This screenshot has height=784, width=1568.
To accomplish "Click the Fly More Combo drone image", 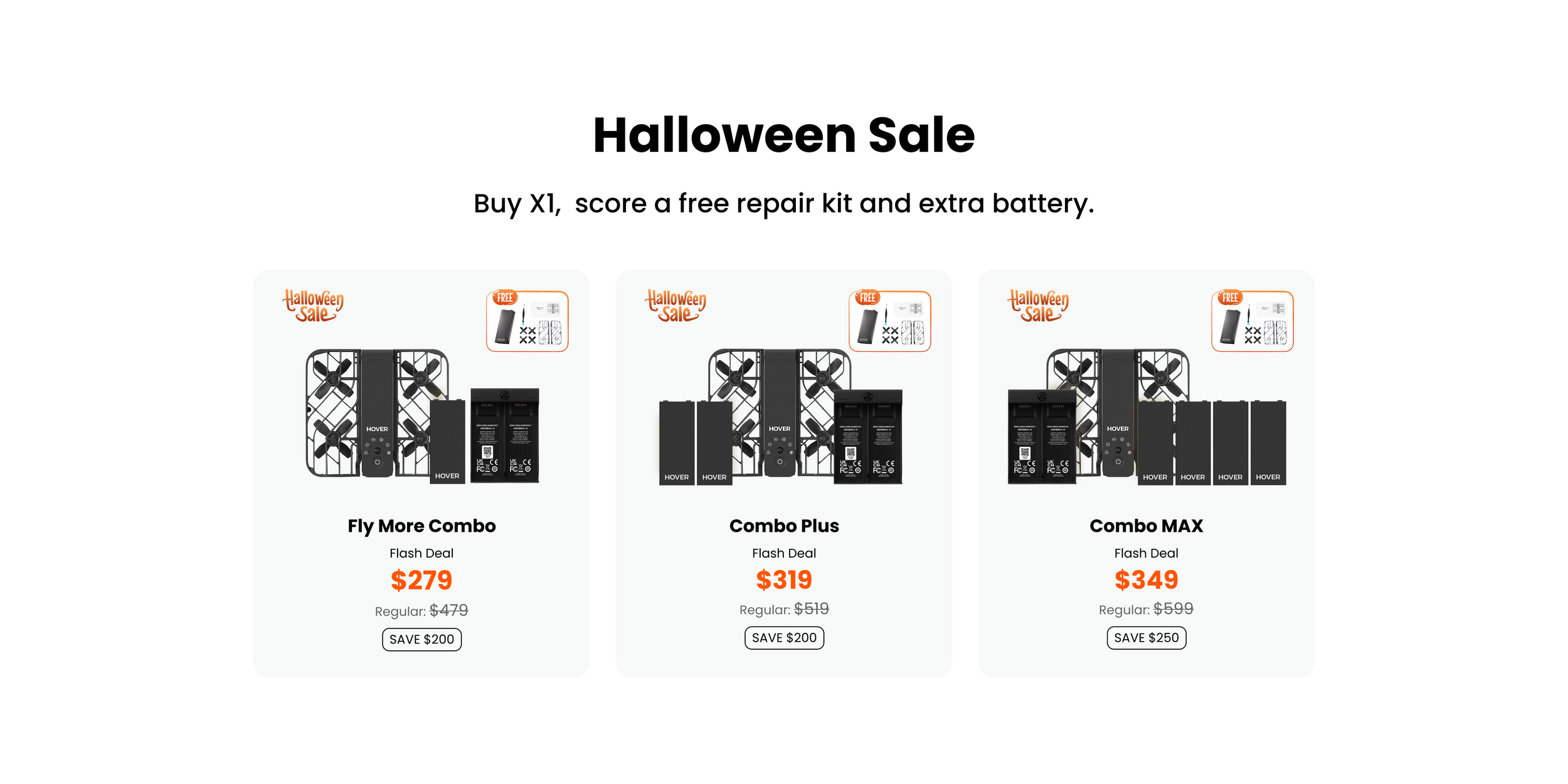I will pos(421,417).
